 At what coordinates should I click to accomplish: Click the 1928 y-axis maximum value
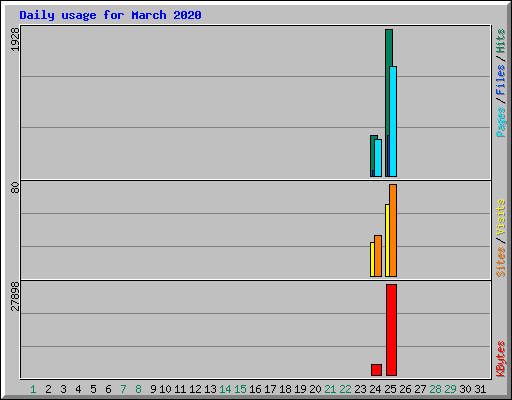[x=15, y=39]
